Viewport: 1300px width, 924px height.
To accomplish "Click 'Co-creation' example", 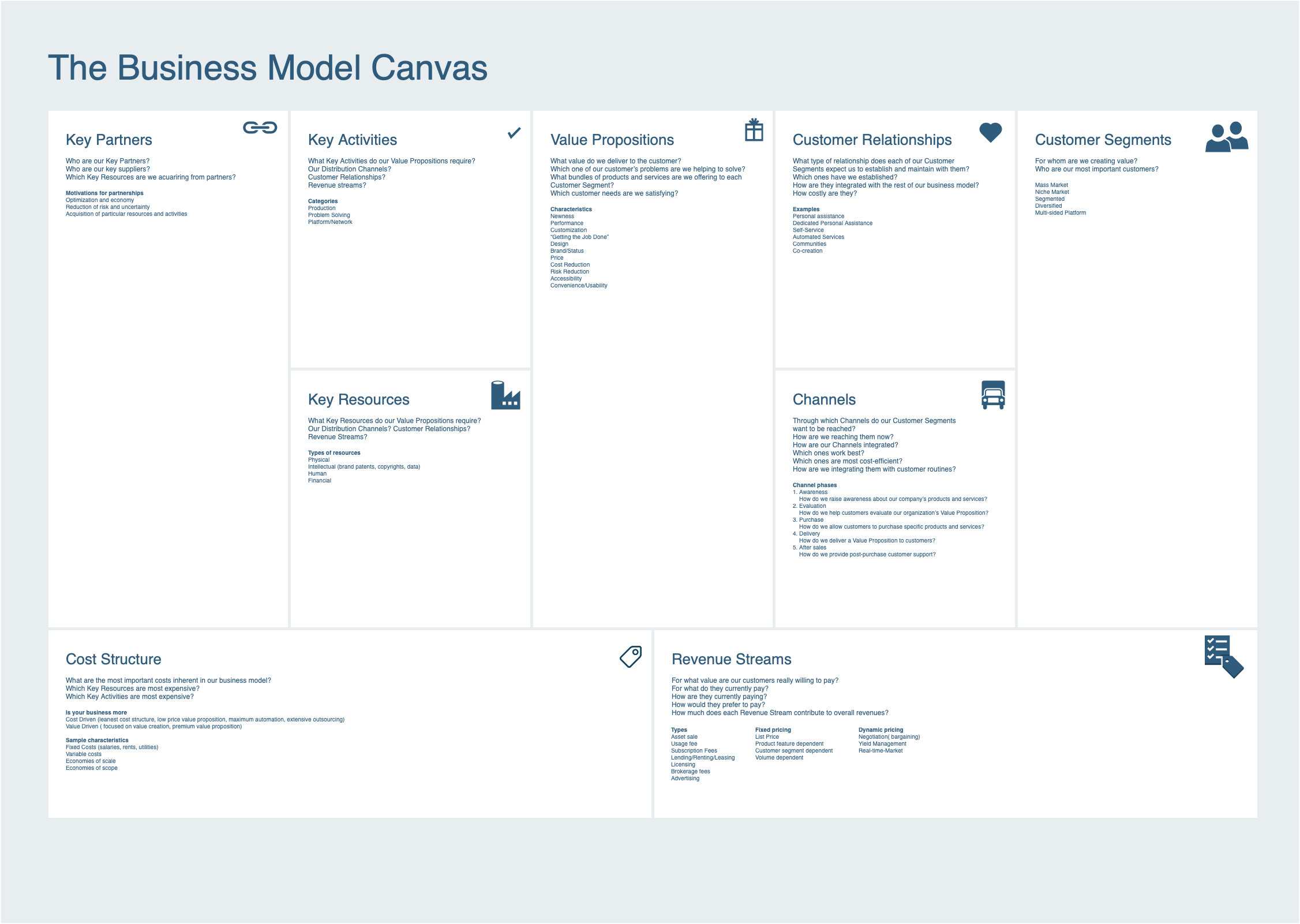I will (x=807, y=251).
